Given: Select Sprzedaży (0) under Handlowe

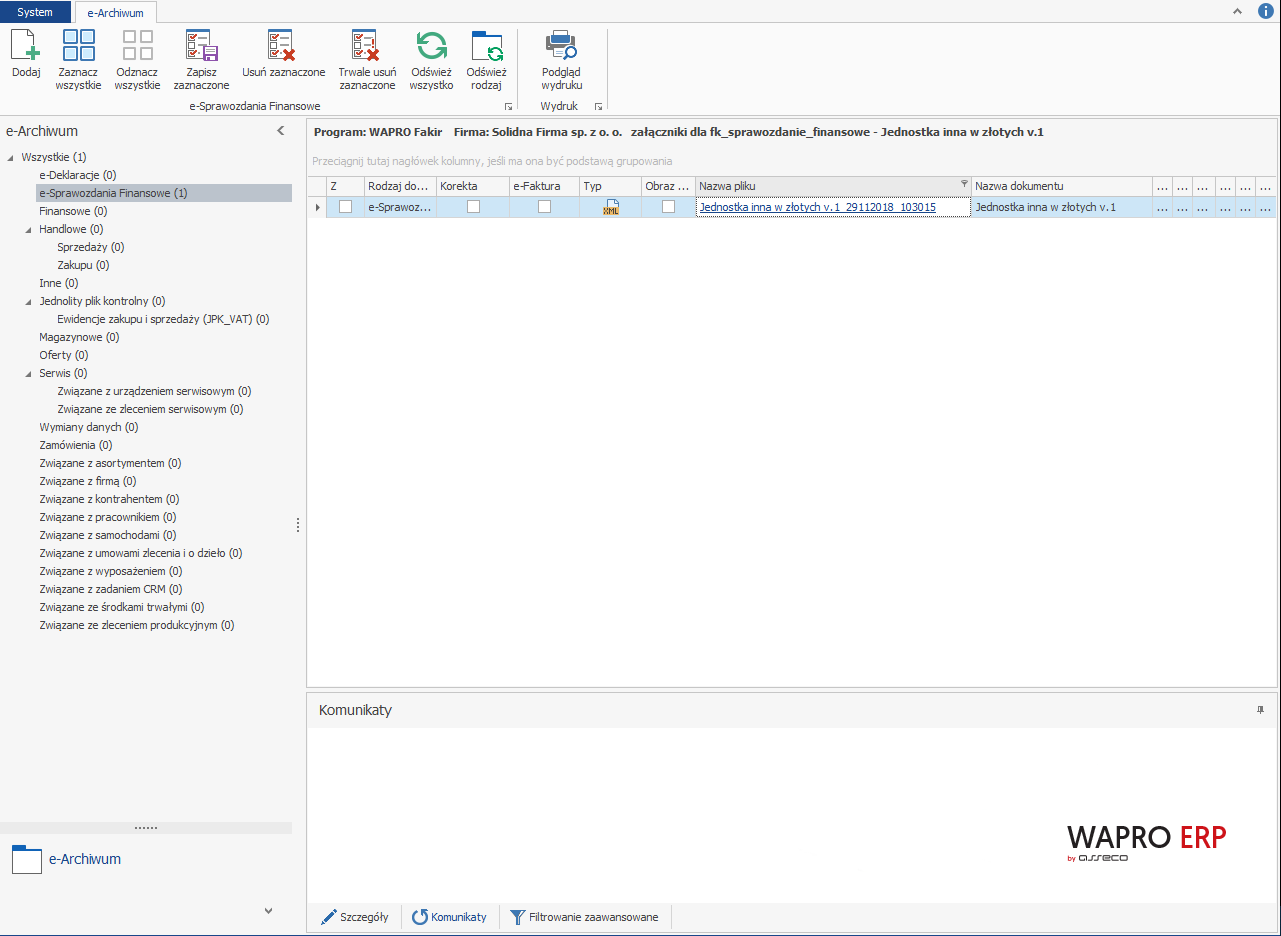Looking at the screenshot, I should 90,247.
